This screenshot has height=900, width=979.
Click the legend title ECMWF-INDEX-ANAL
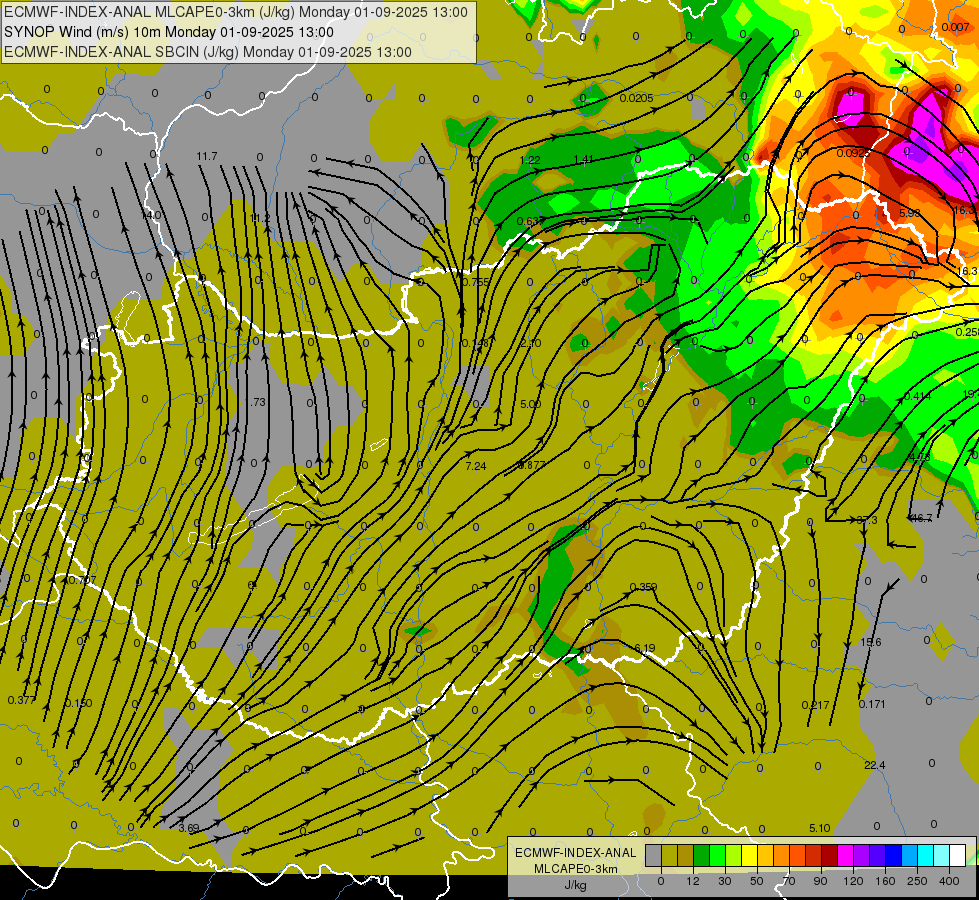pyautogui.click(x=575, y=853)
